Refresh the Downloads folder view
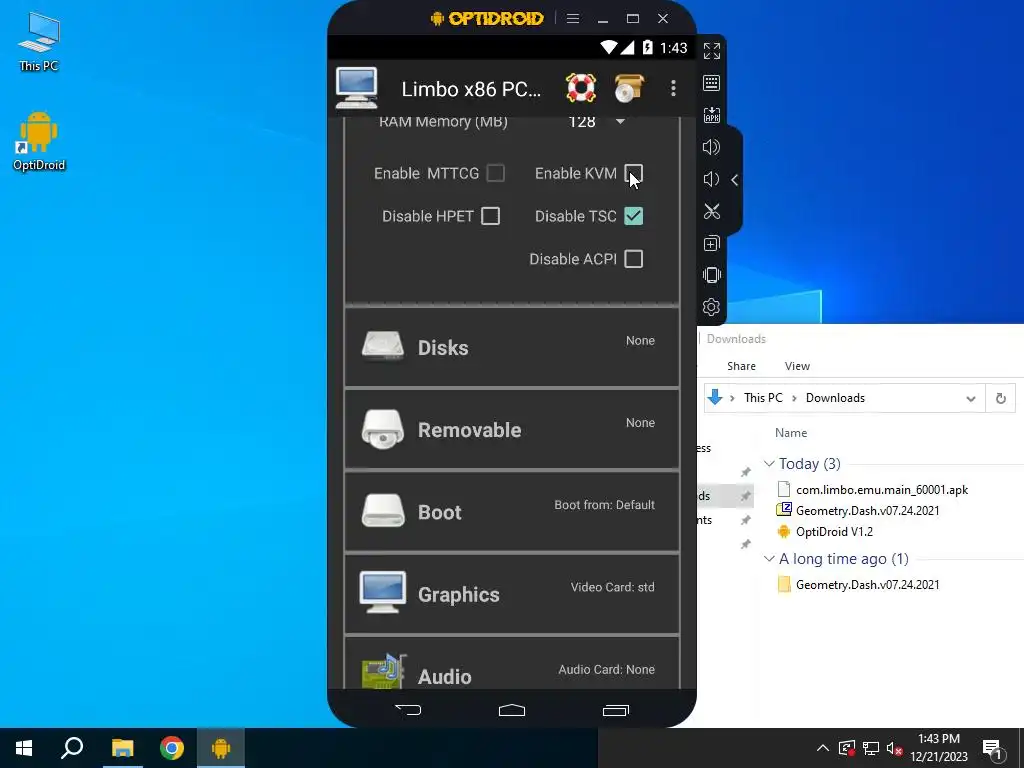Image resolution: width=1024 pixels, height=768 pixels. coord(1000,398)
